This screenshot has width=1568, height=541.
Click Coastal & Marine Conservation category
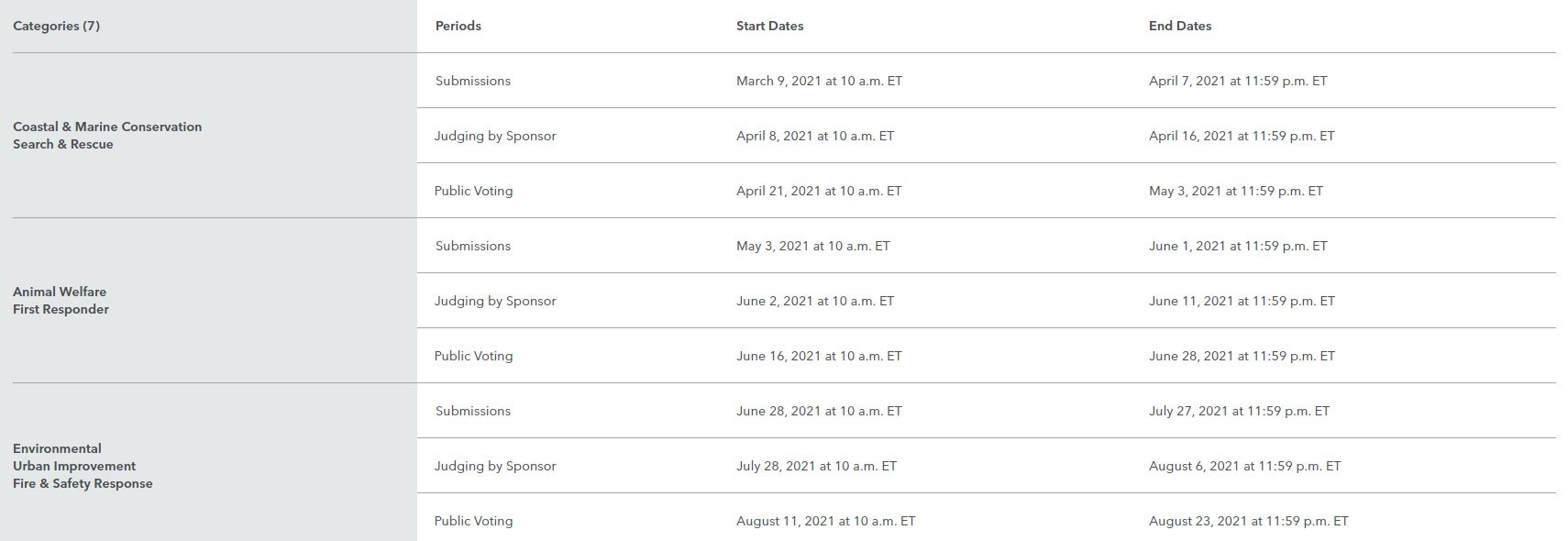coord(107,127)
